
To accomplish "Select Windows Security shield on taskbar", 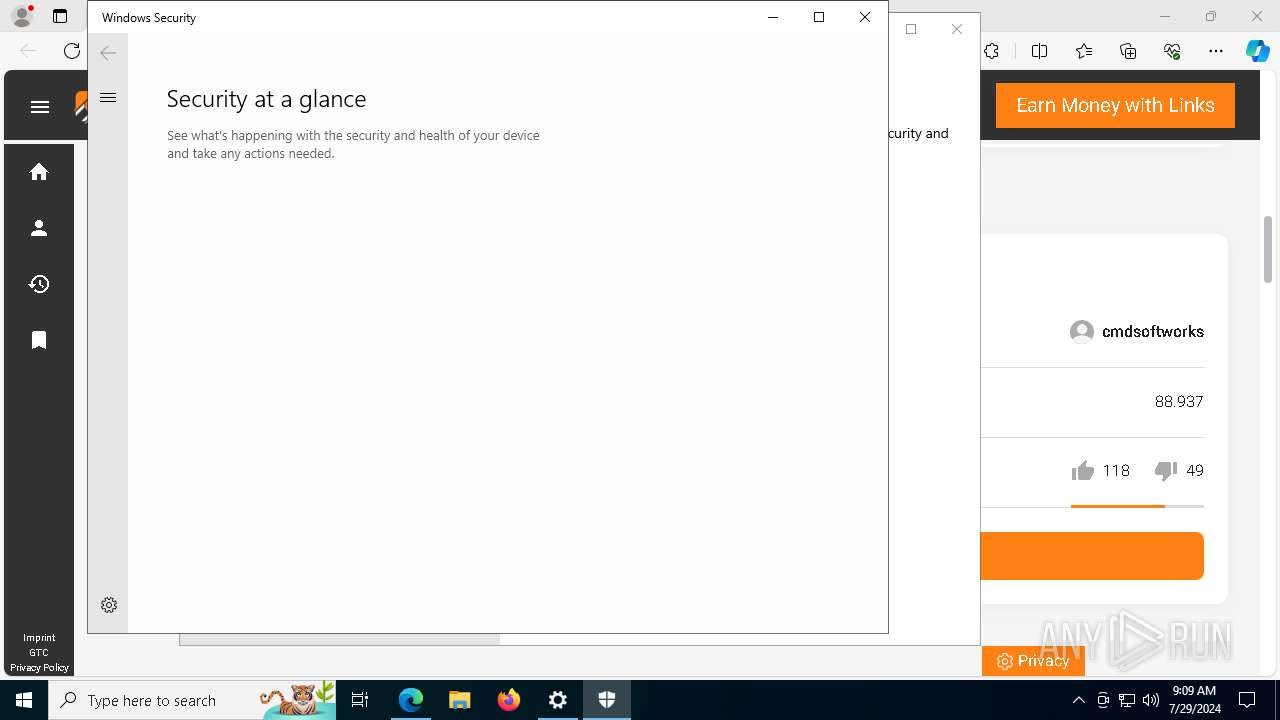I will click(x=607, y=700).
